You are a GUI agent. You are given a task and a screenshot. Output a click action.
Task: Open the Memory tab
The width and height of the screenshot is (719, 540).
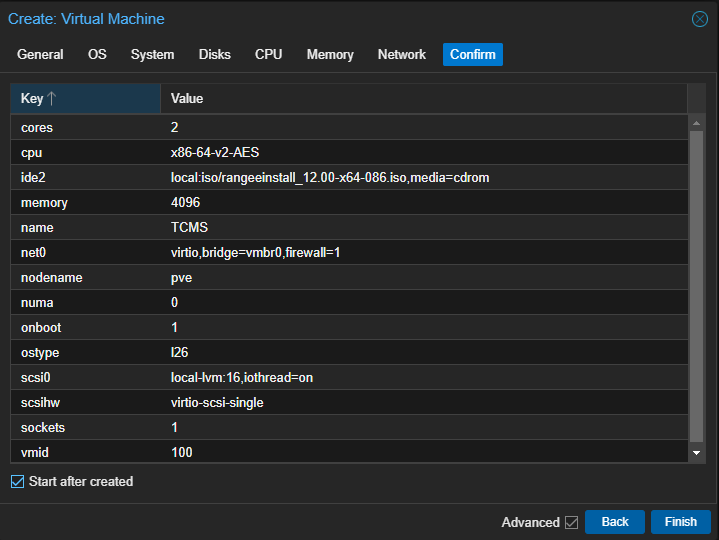click(x=330, y=55)
